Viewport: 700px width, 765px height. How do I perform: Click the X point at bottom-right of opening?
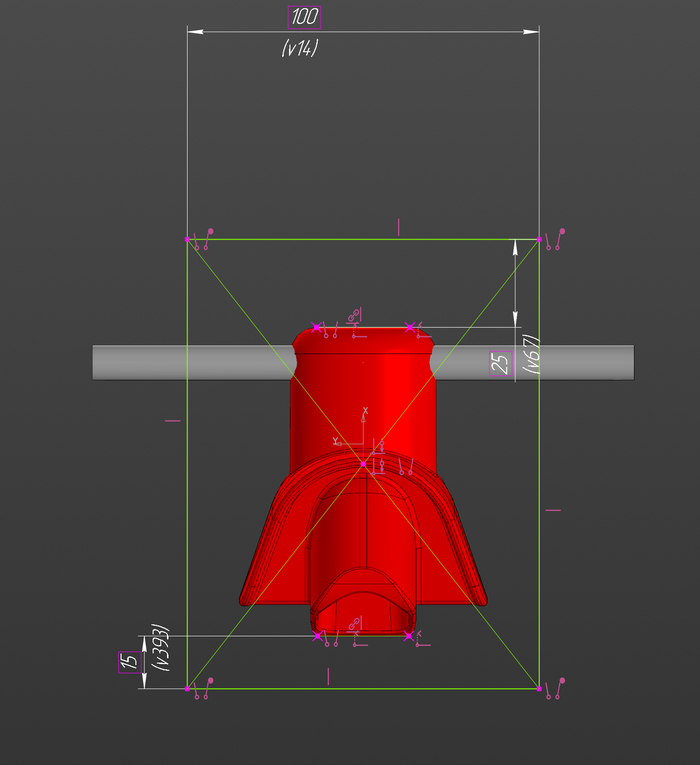(409, 635)
